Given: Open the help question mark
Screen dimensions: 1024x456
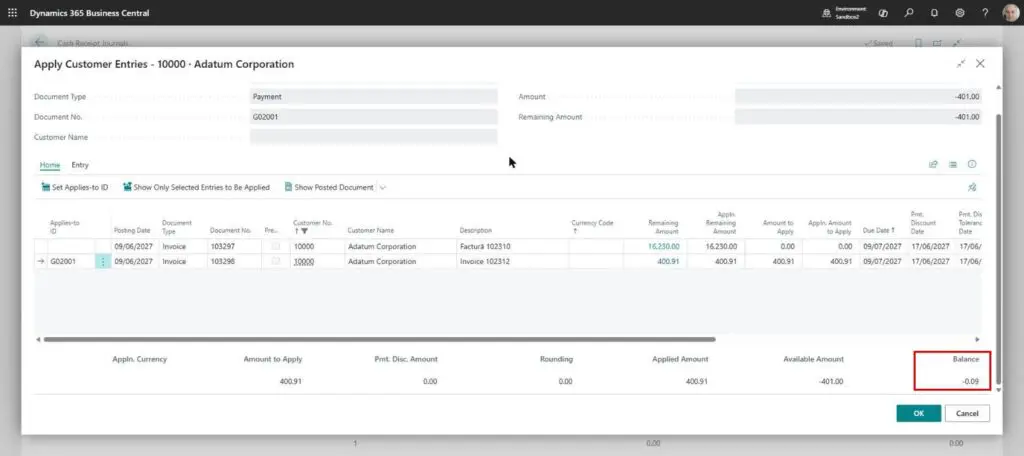Looking at the screenshot, I should pos(985,12).
